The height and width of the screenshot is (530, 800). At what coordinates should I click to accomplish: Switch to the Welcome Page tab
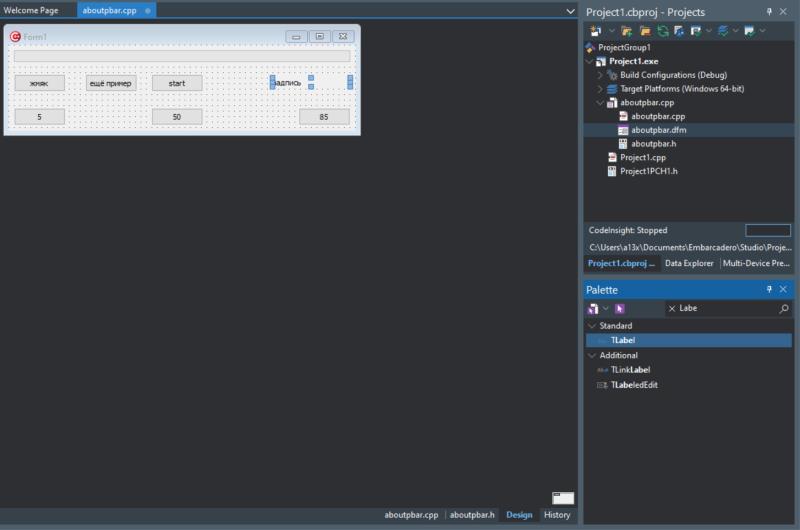(x=31, y=10)
